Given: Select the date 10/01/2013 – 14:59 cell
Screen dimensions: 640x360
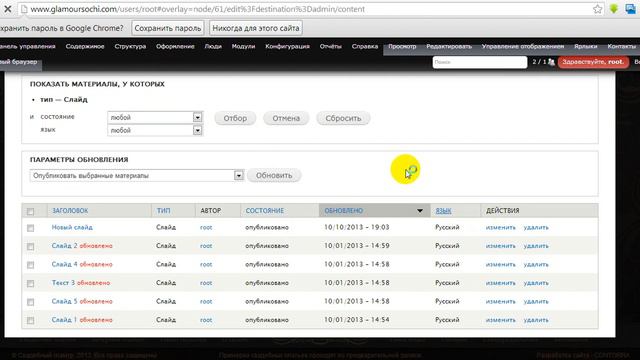Looking at the screenshot, I should [x=357, y=246].
